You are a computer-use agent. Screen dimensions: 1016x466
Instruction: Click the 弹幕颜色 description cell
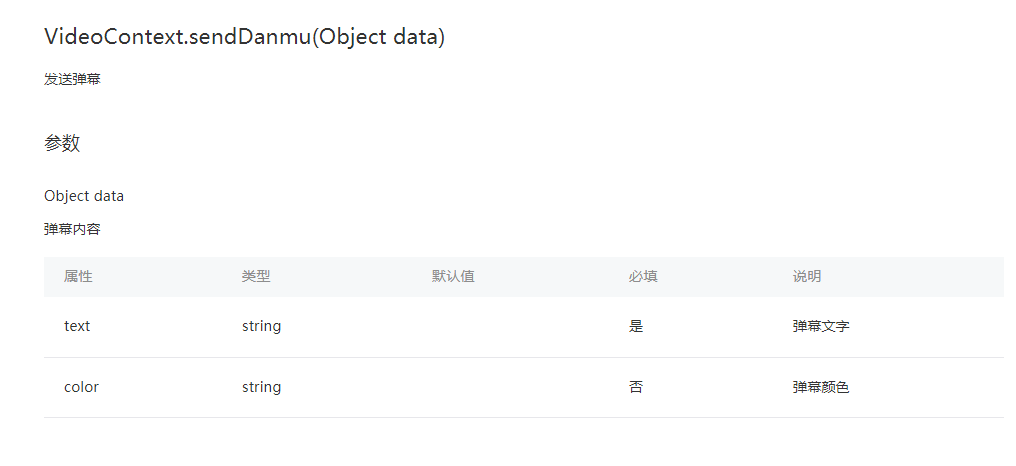click(821, 387)
